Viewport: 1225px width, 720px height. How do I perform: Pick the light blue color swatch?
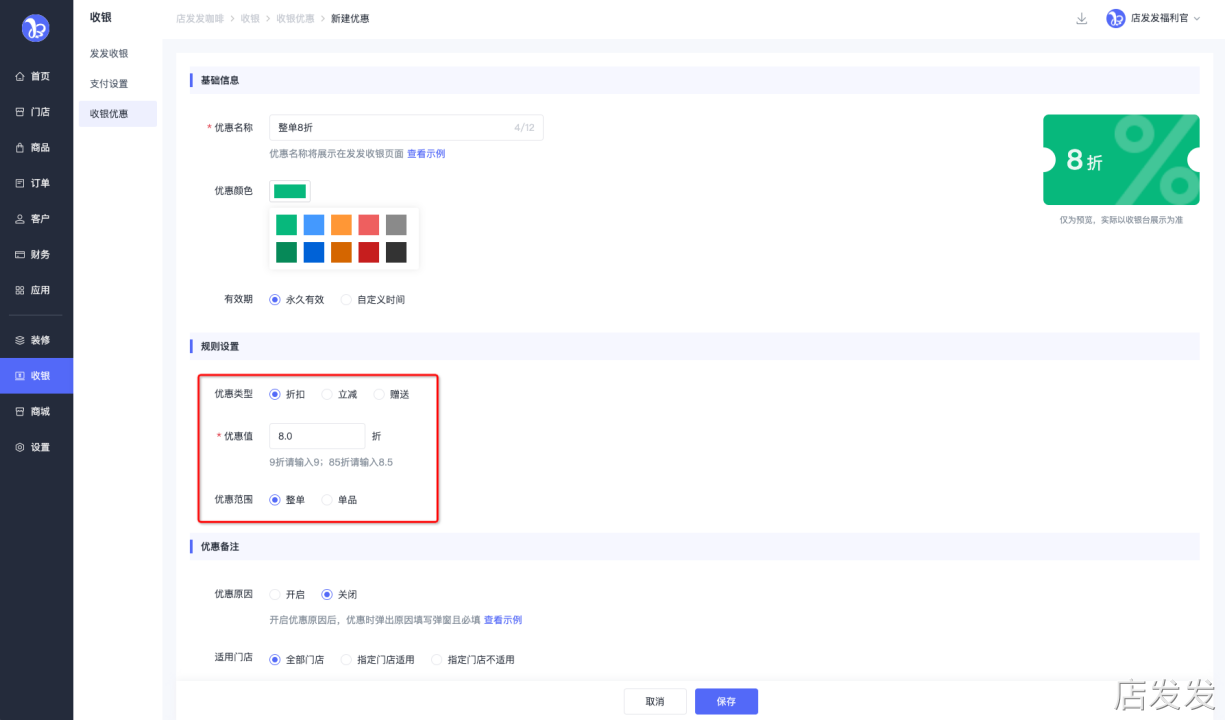(314, 225)
